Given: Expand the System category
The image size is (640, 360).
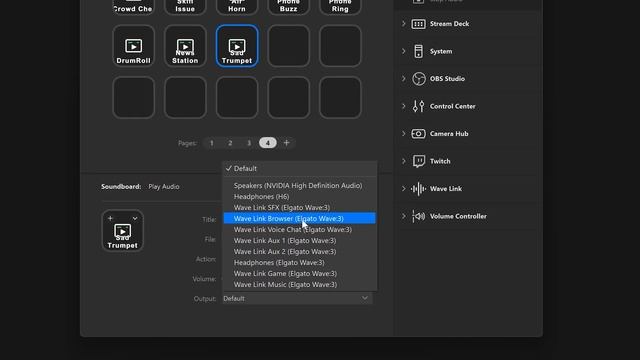Looking at the screenshot, I should pyautogui.click(x=403, y=51).
